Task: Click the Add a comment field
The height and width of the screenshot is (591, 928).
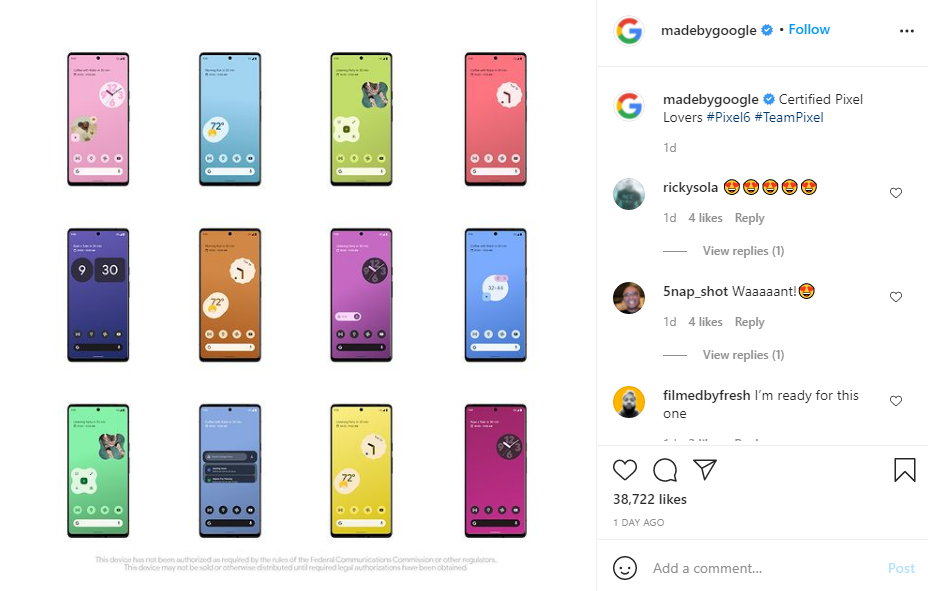Action: click(x=763, y=568)
